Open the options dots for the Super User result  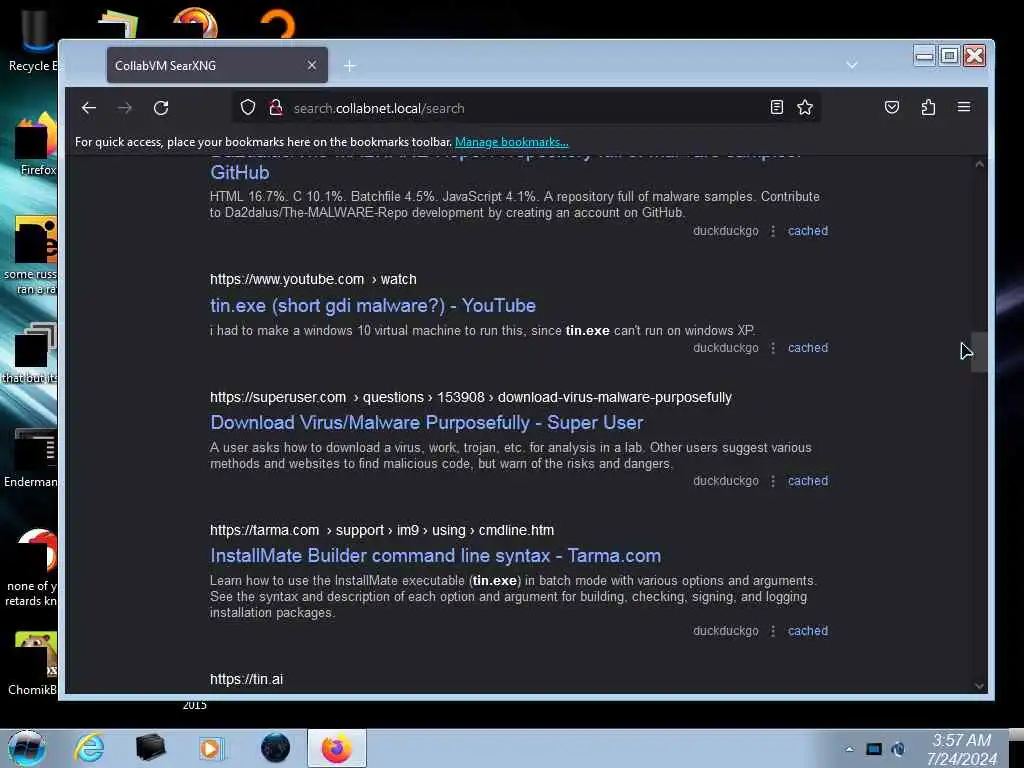point(773,481)
